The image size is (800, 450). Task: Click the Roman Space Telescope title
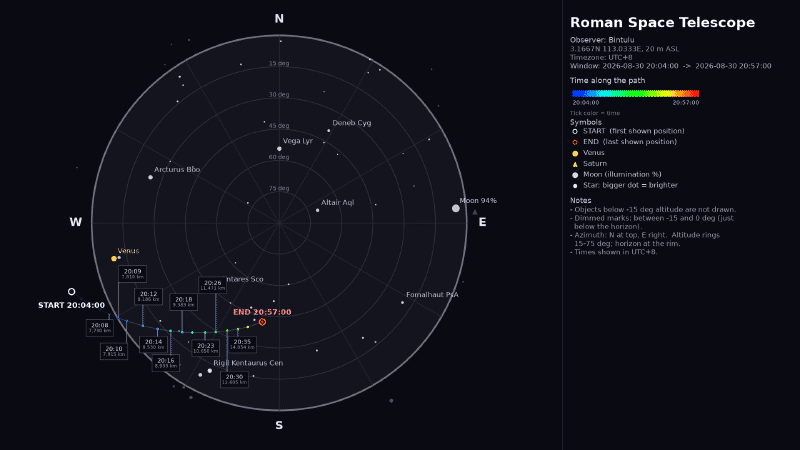pyautogui.click(x=662, y=22)
